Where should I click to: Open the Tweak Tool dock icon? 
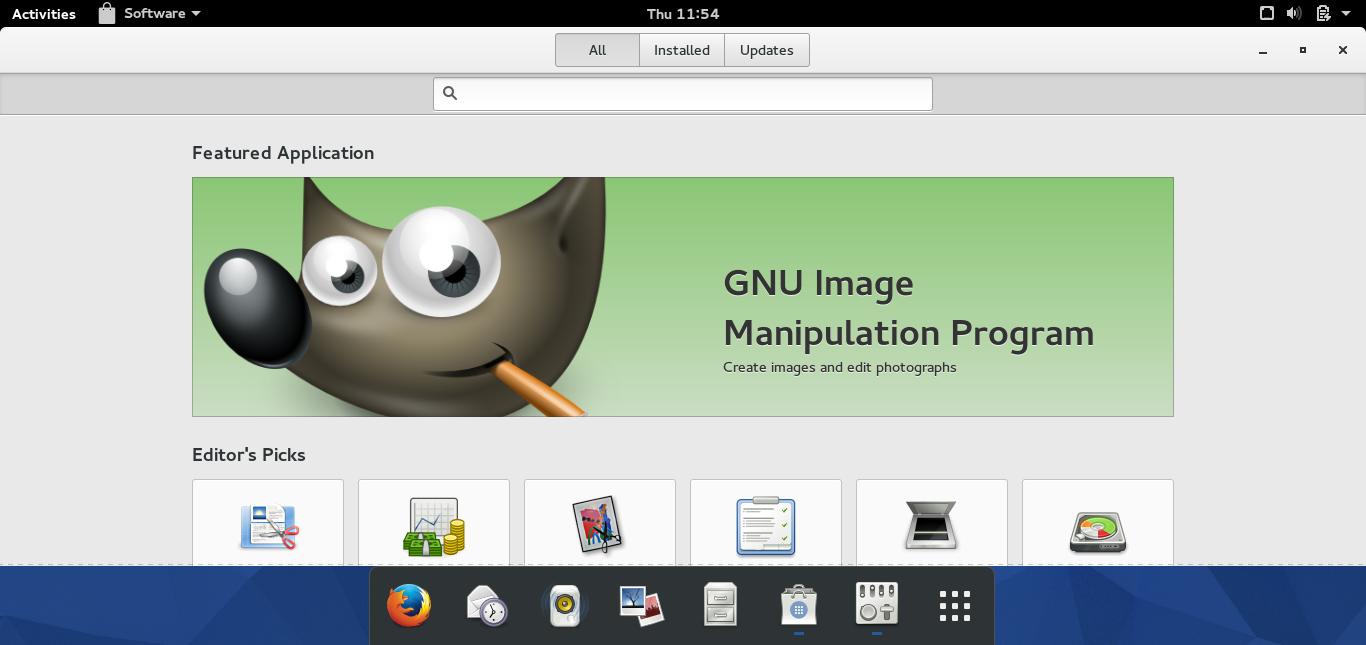877,606
